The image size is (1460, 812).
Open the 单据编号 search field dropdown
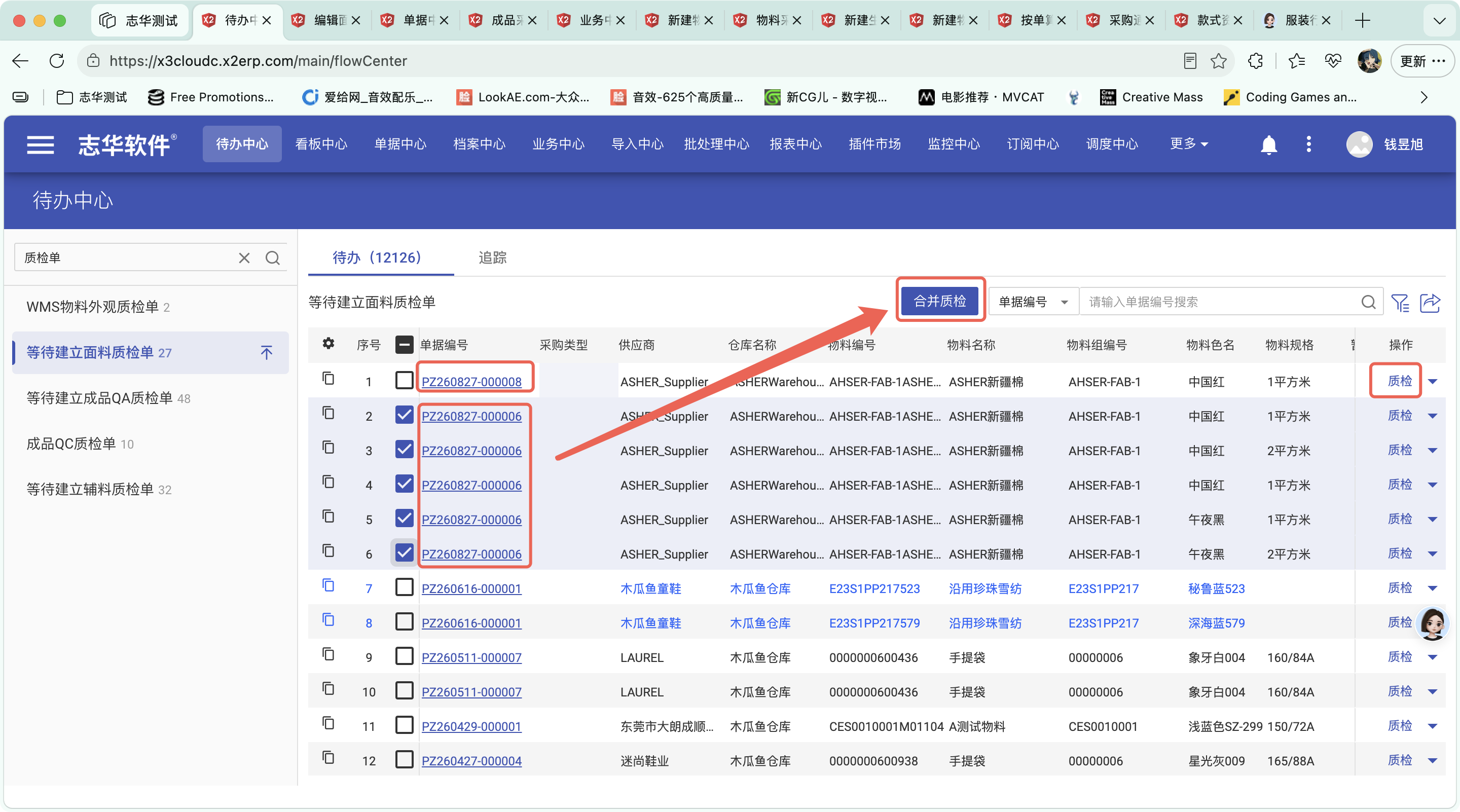tap(1033, 302)
